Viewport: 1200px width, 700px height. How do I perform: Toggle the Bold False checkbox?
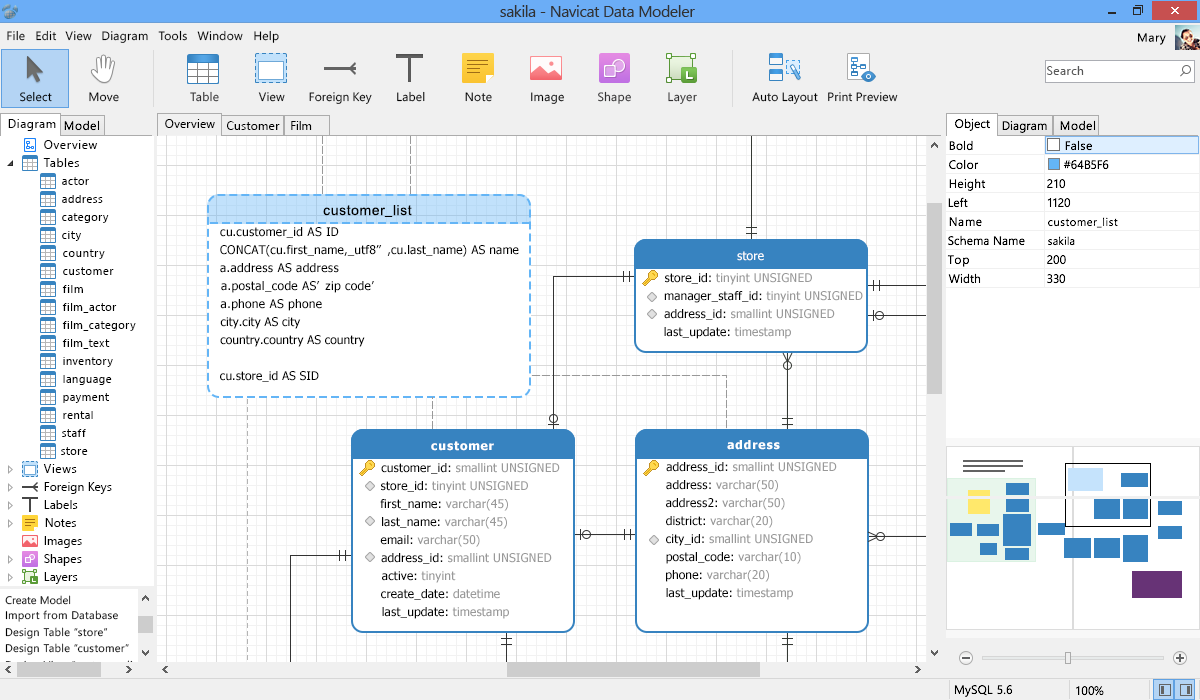click(x=1053, y=146)
